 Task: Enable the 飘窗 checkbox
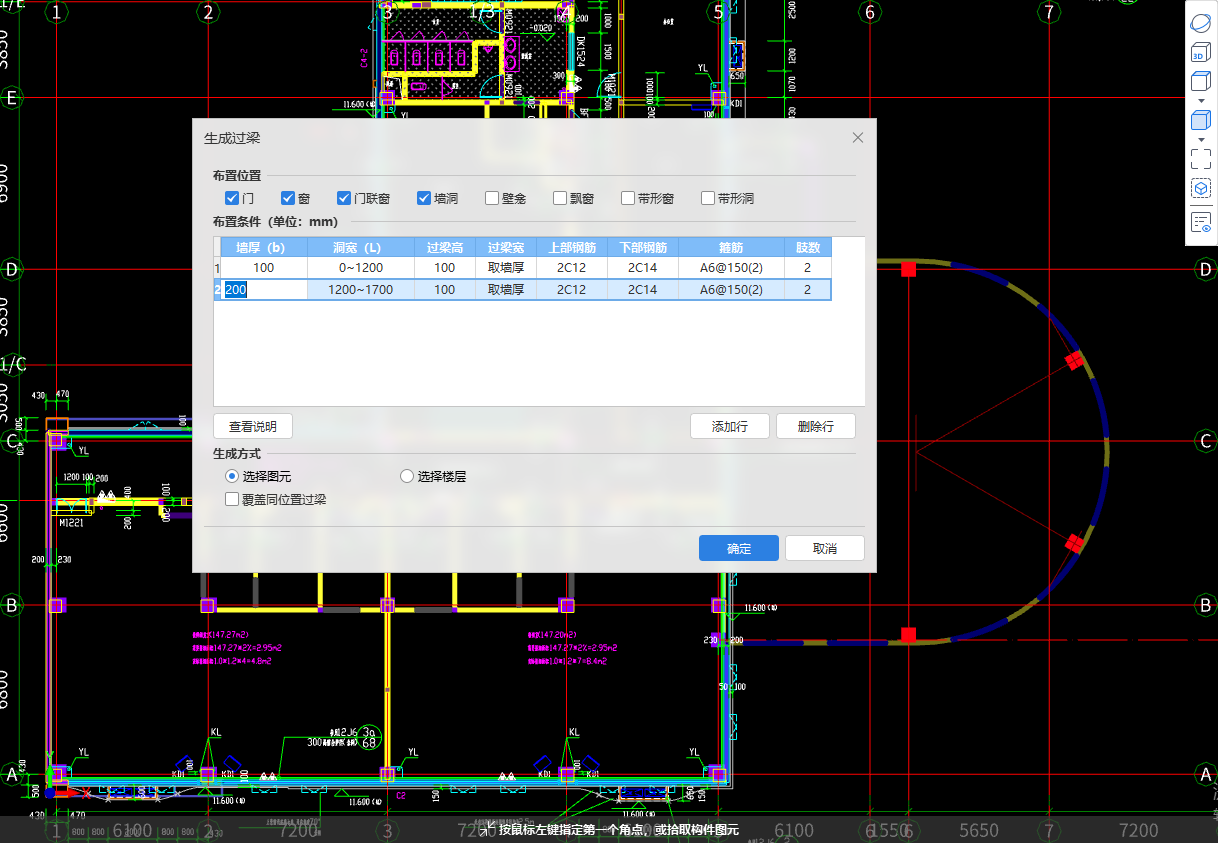(561, 198)
